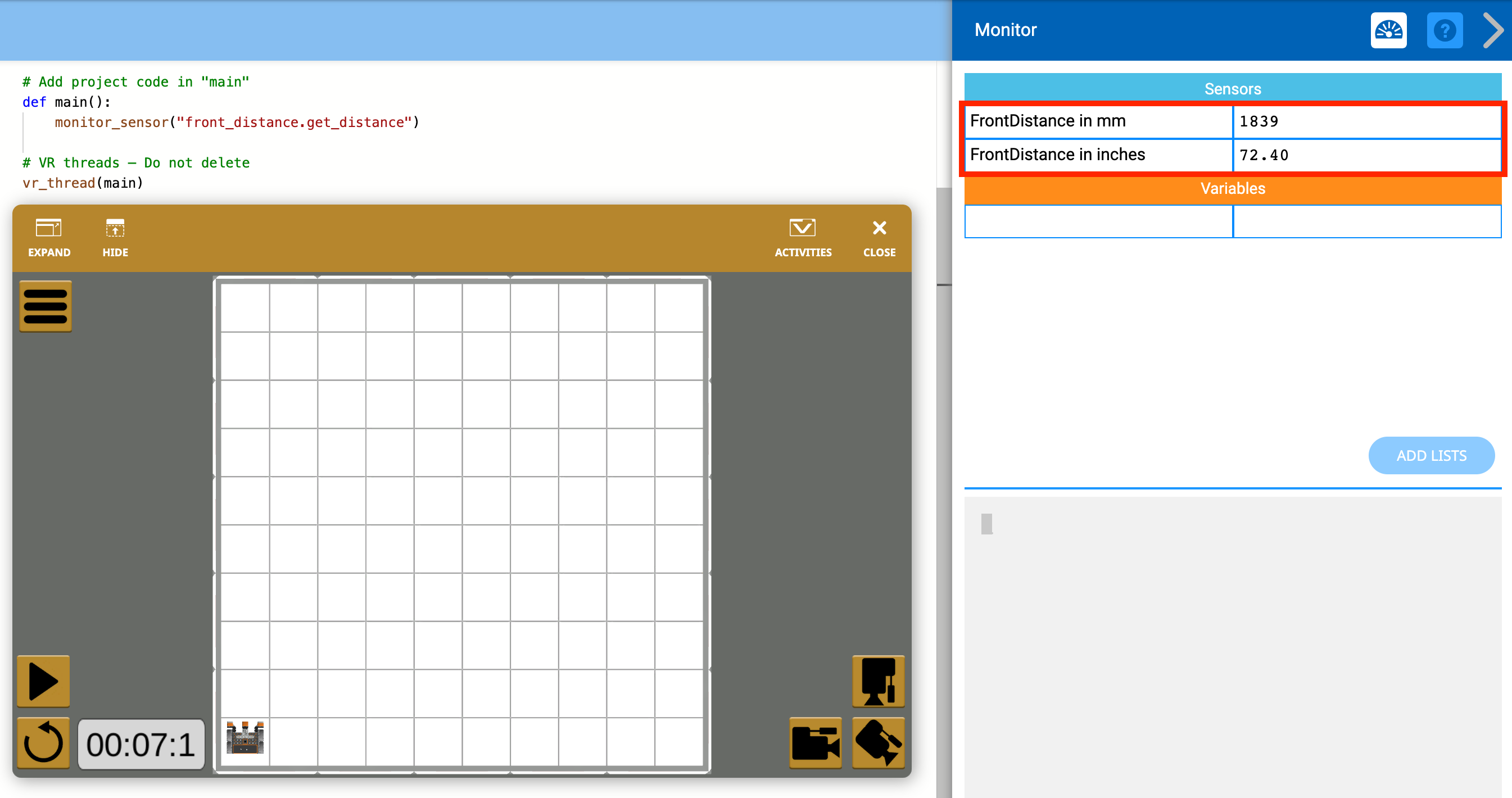Screen dimensions: 1512x798
Task: Open the Activities window
Action: pos(802,237)
